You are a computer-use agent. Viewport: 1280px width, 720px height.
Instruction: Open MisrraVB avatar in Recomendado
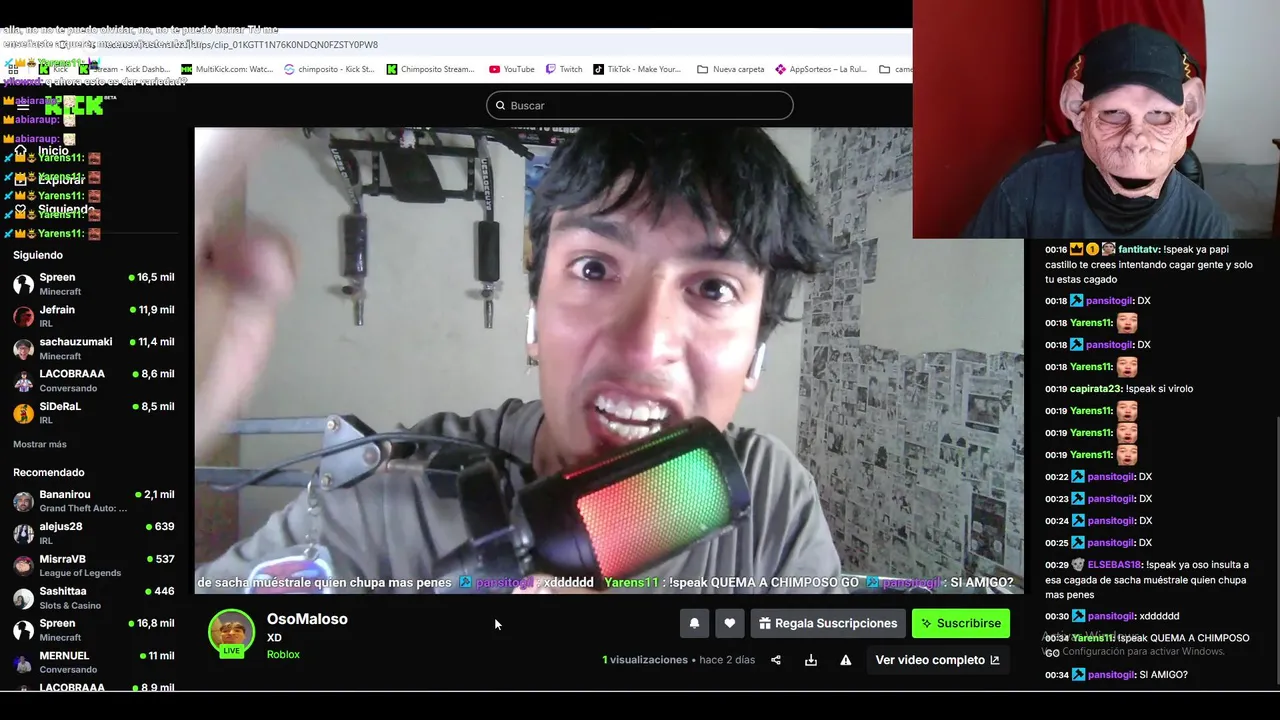[23, 565]
